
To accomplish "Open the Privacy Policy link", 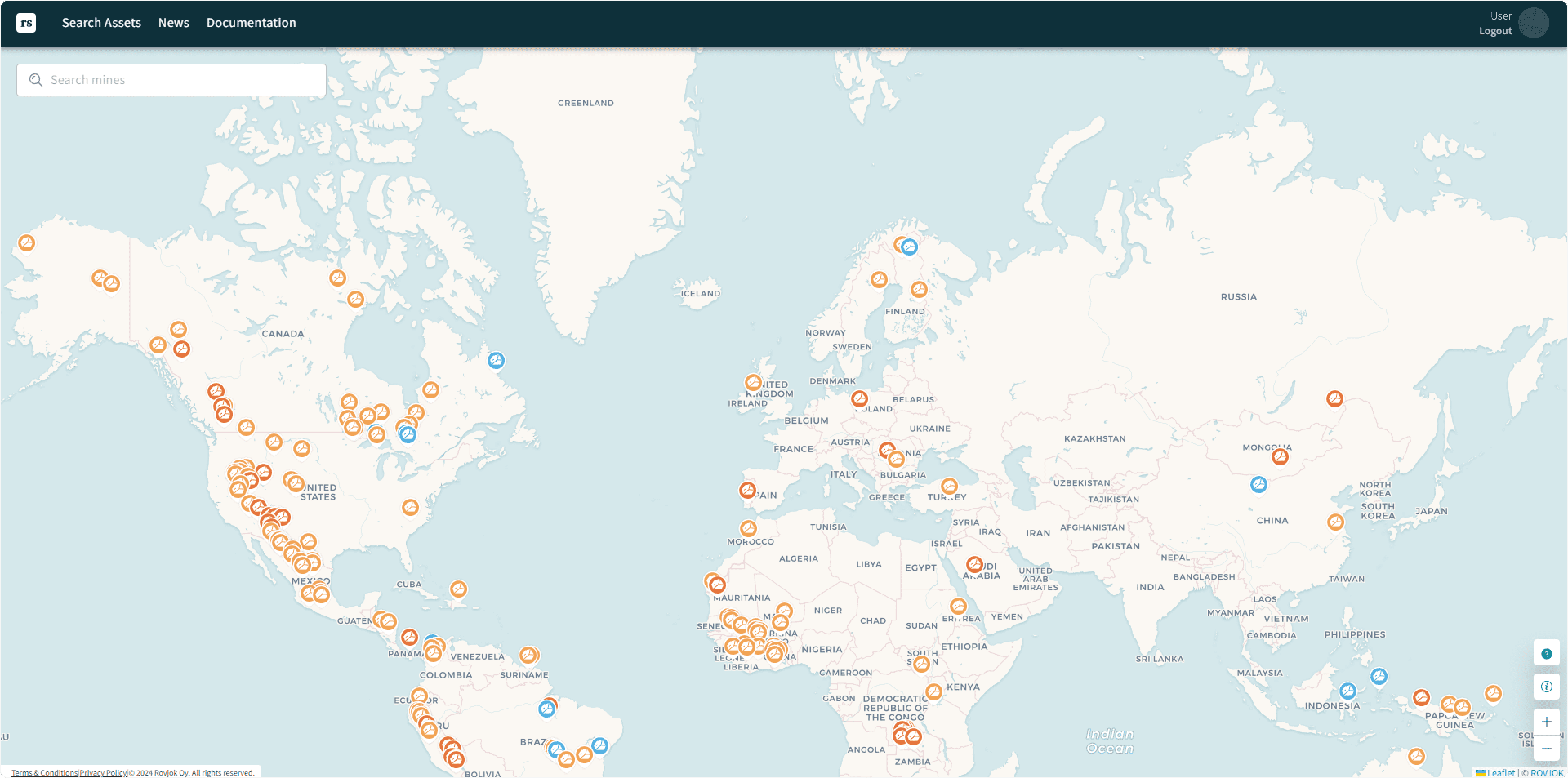I will click(103, 773).
